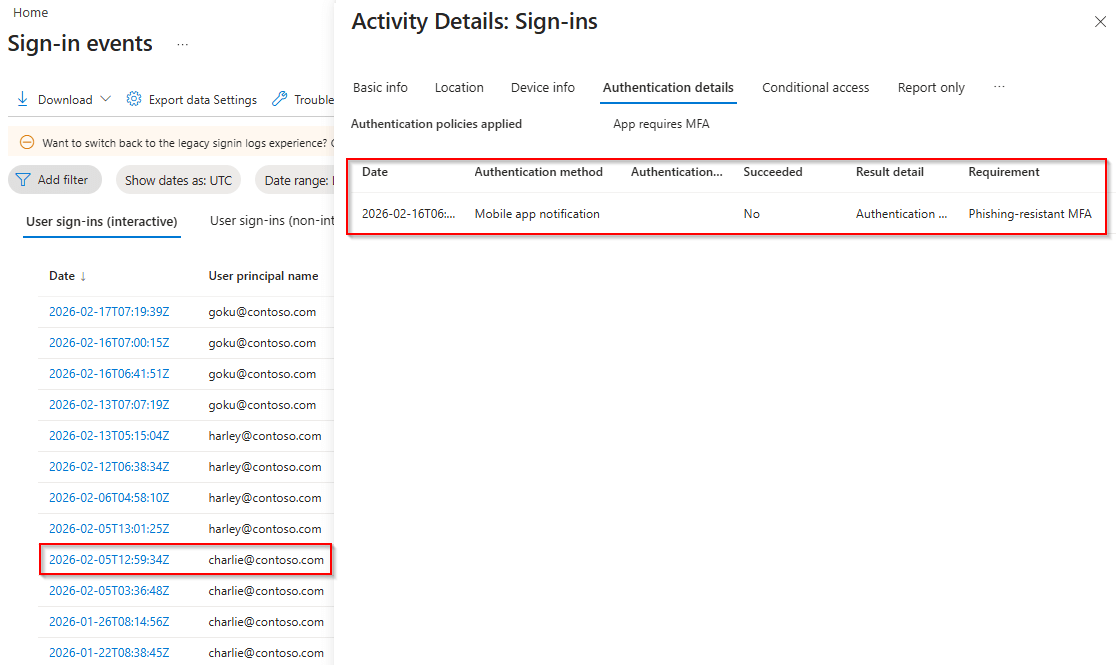Navigate to Home via the breadcrumb
This screenshot has width=1117, height=665.
[x=30, y=12]
